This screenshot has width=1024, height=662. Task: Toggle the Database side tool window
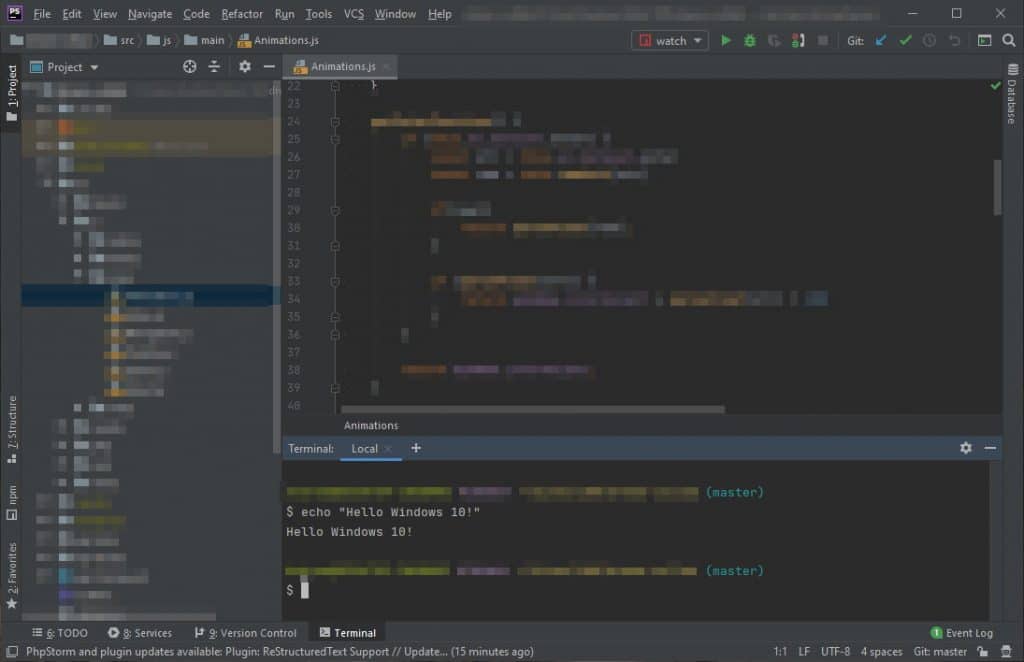pyautogui.click(x=1012, y=95)
